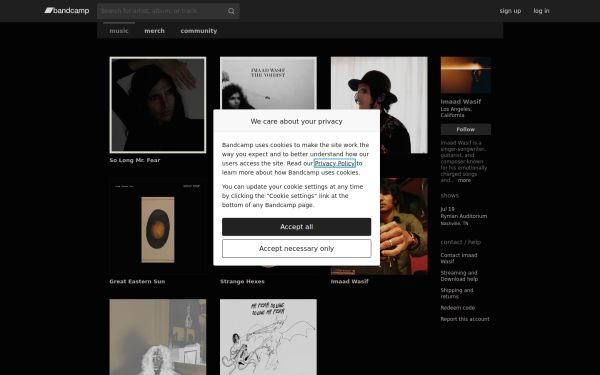
Task: Open The Voidist album cover
Action: point(268,83)
